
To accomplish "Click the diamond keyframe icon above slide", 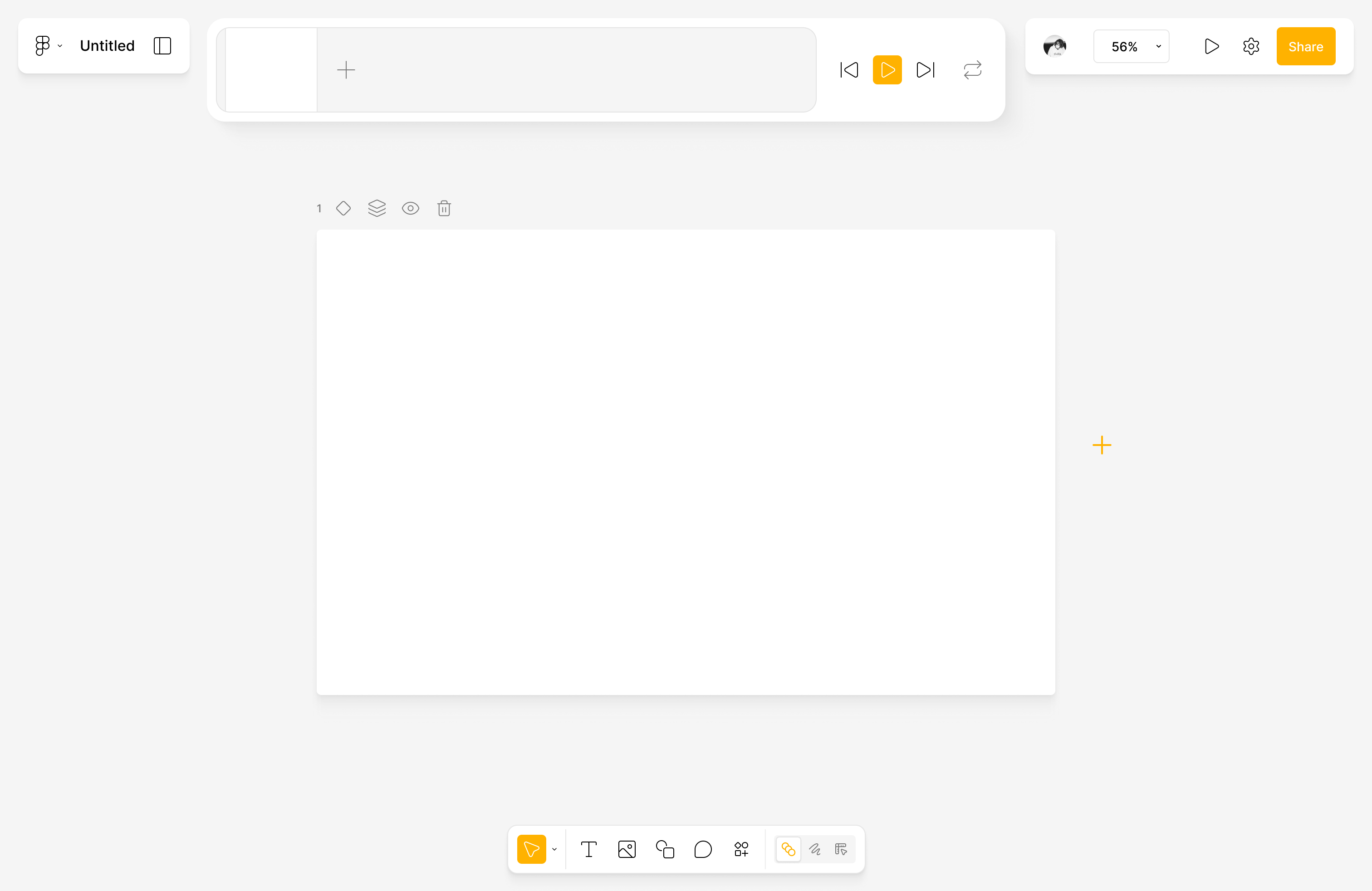I will coord(343,208).
